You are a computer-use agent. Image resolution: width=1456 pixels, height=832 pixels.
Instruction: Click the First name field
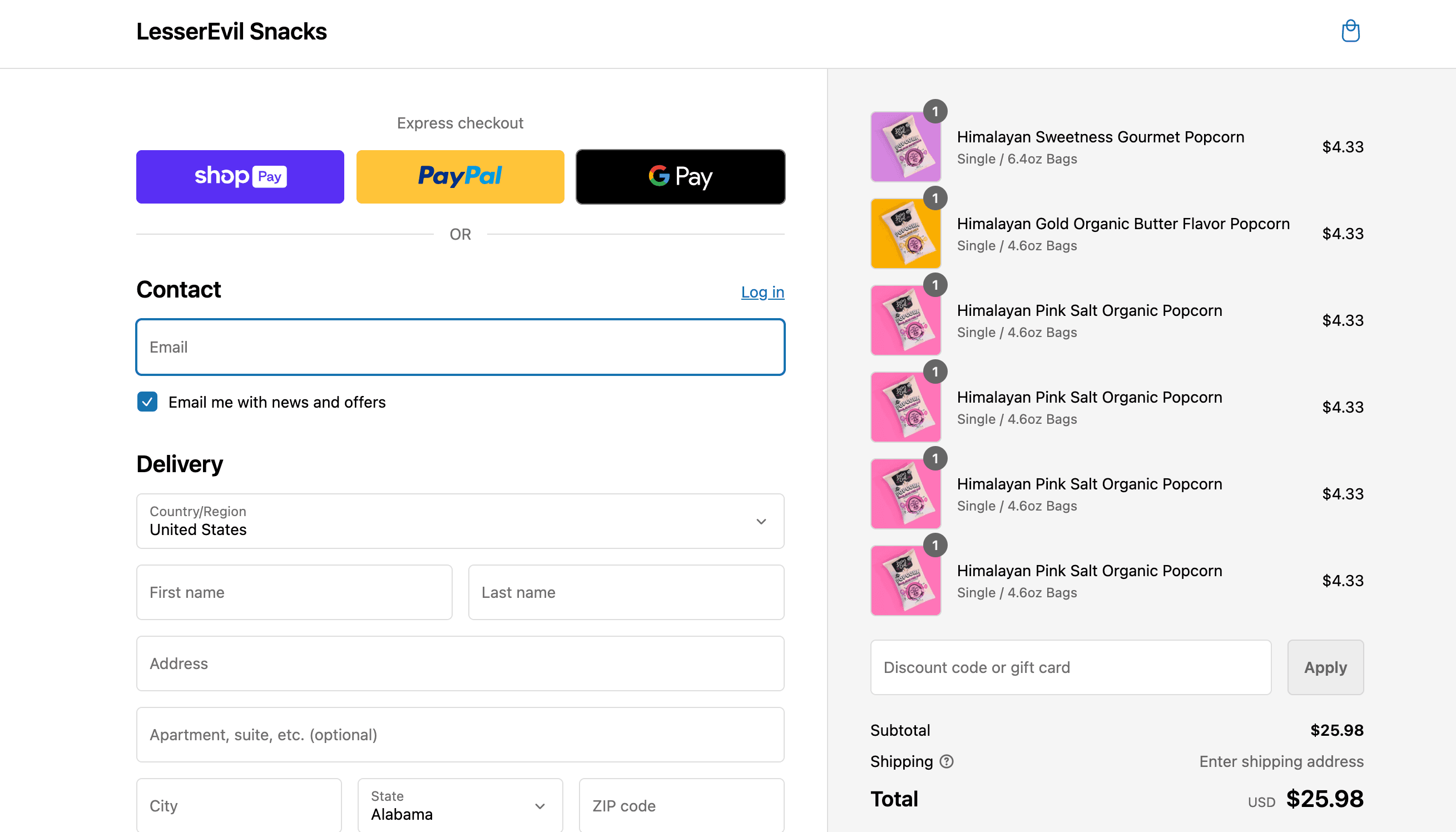pos(294,592)
